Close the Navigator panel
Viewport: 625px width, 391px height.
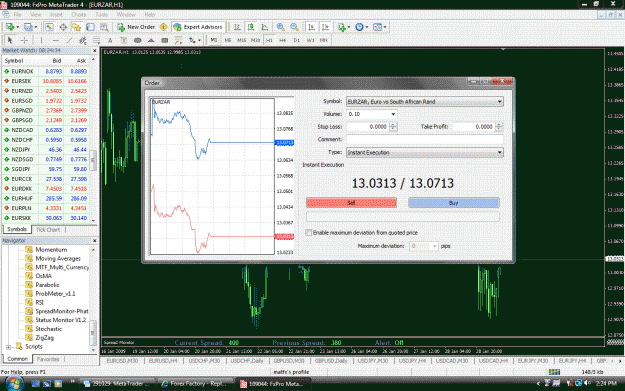(x=94, y=241)
